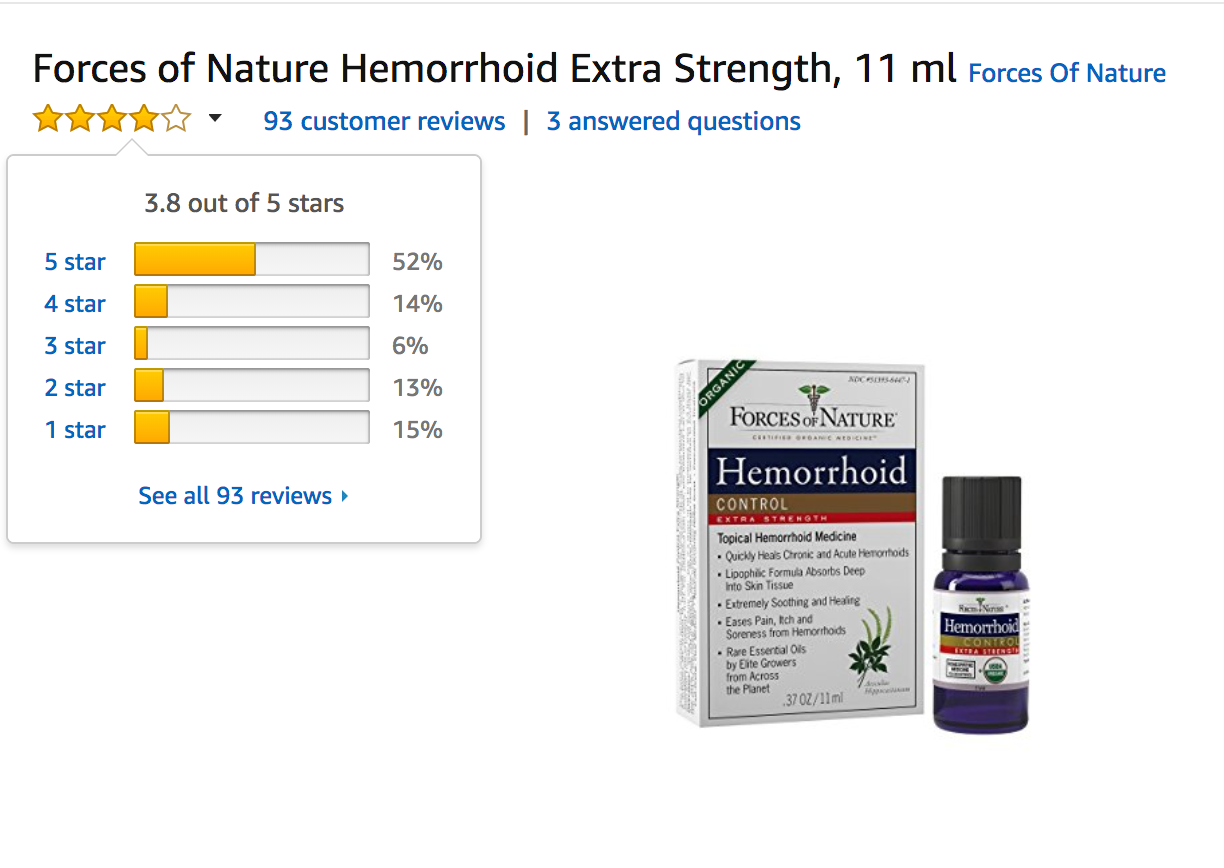The height and width of the screenshot is (868, 1224).
Task: Click the 52% five-star percentage
Action: (x=417, y=262)
